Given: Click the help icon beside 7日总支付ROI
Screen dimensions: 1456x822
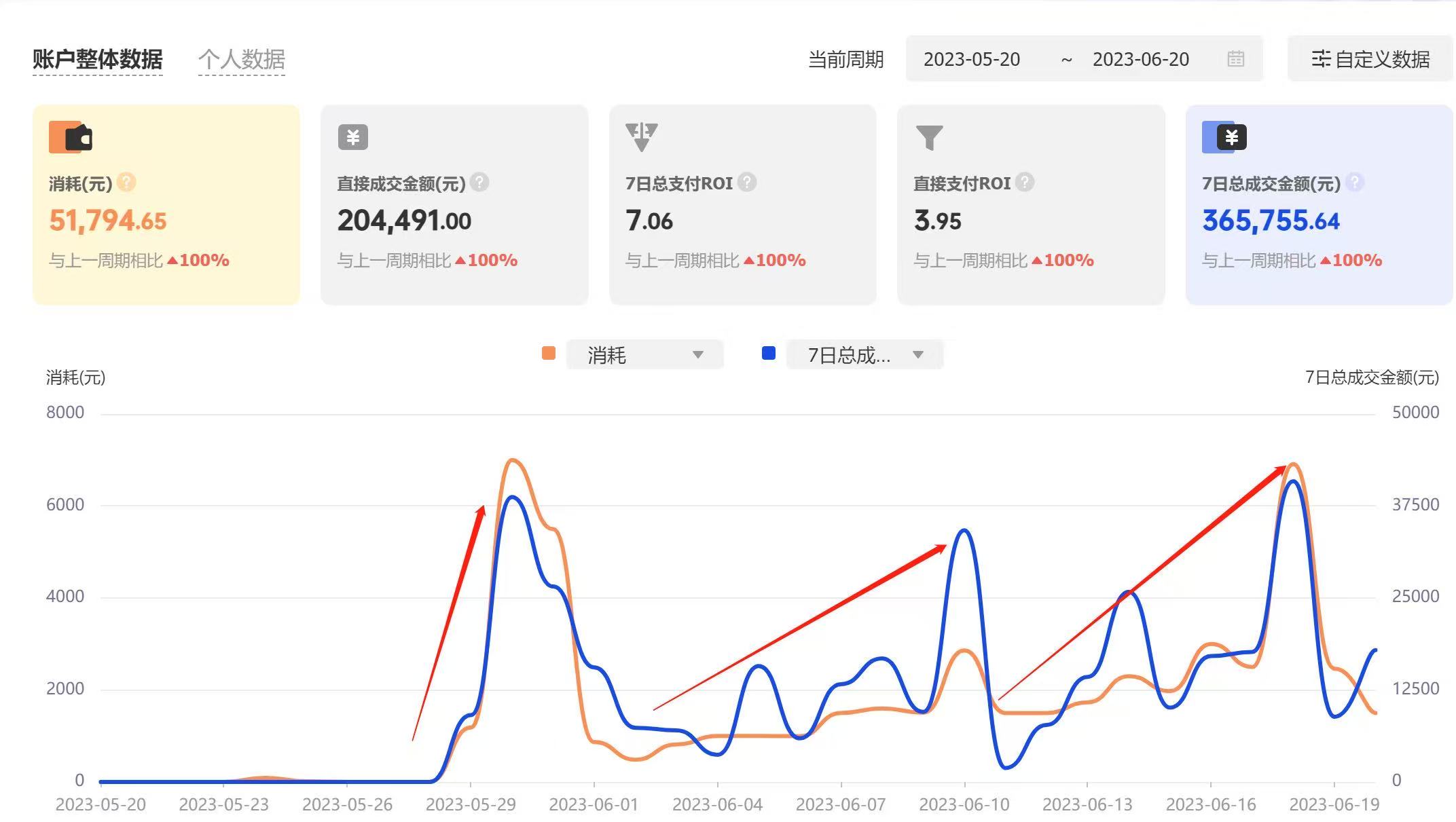Looking at the screenshot, I should click(747, 183).
